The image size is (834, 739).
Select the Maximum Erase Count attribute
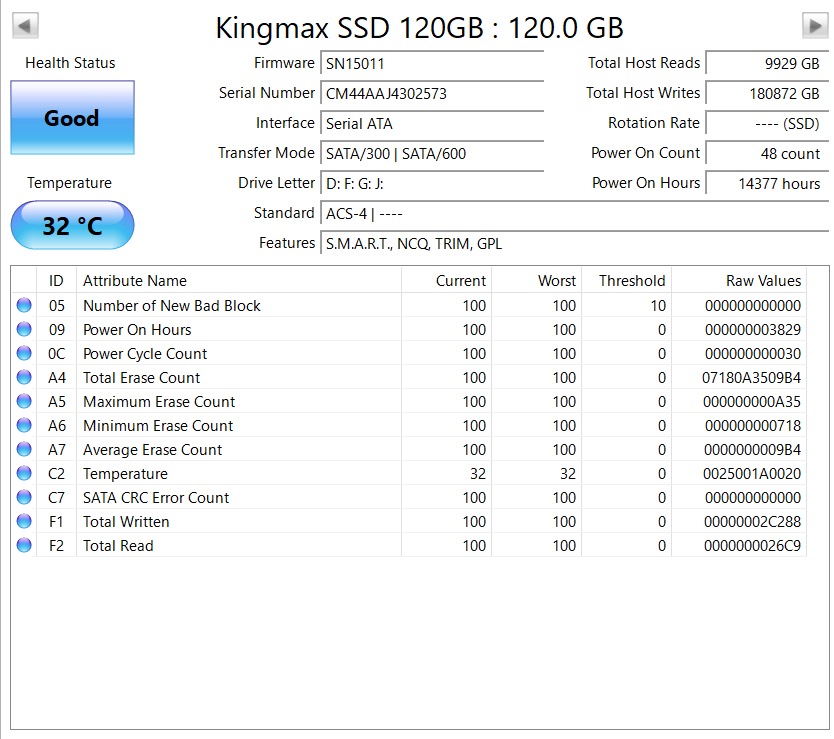(x=159, y=401)
